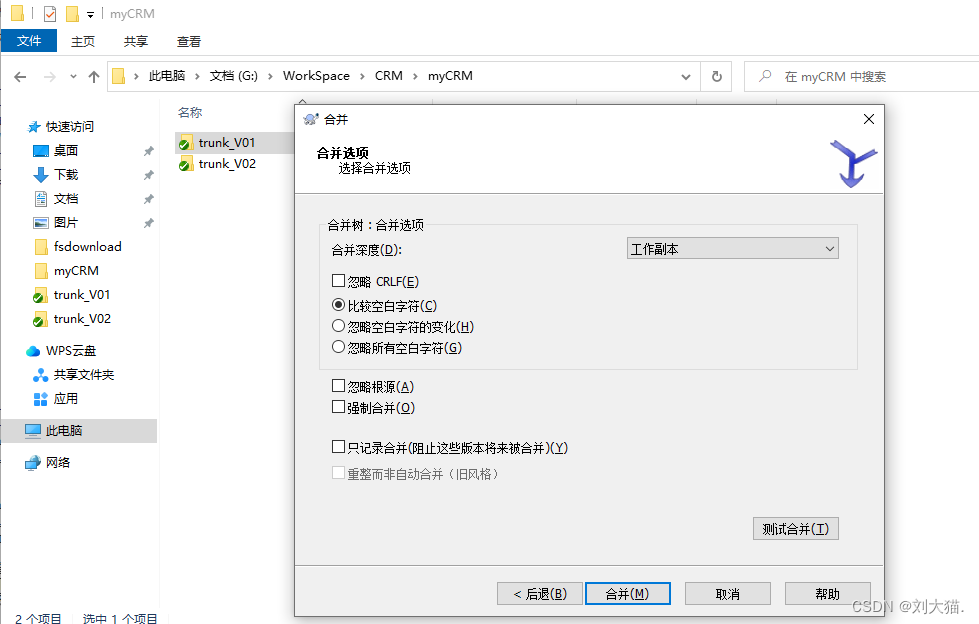
Task: Click the search magnifier icon in myCRM search
Action: pyautogui.click(x=765, y=76)
